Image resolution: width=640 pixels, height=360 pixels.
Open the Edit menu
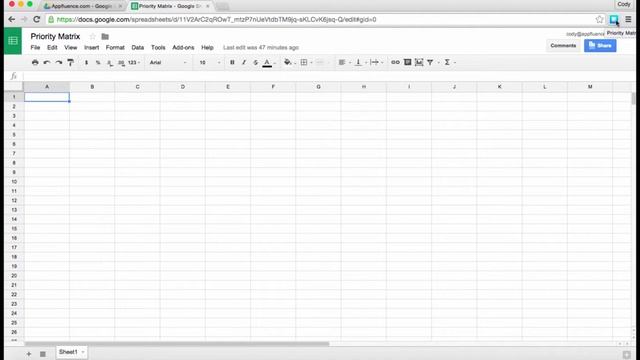(52, 47)
